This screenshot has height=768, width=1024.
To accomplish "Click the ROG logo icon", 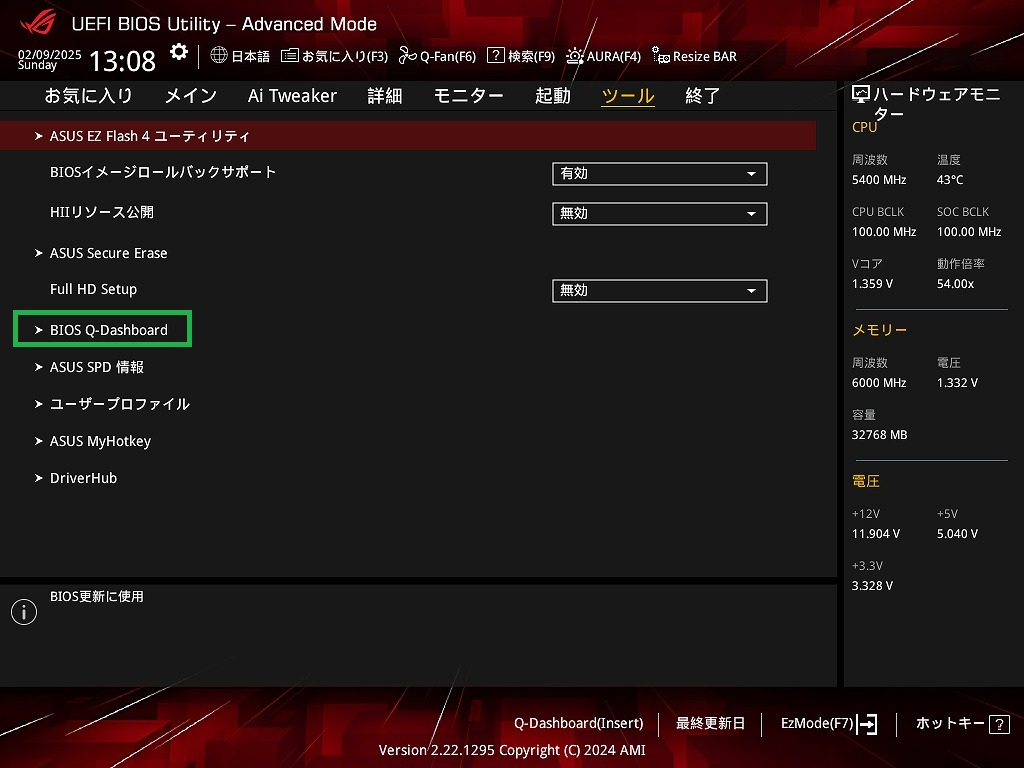I will coord(39,22).
